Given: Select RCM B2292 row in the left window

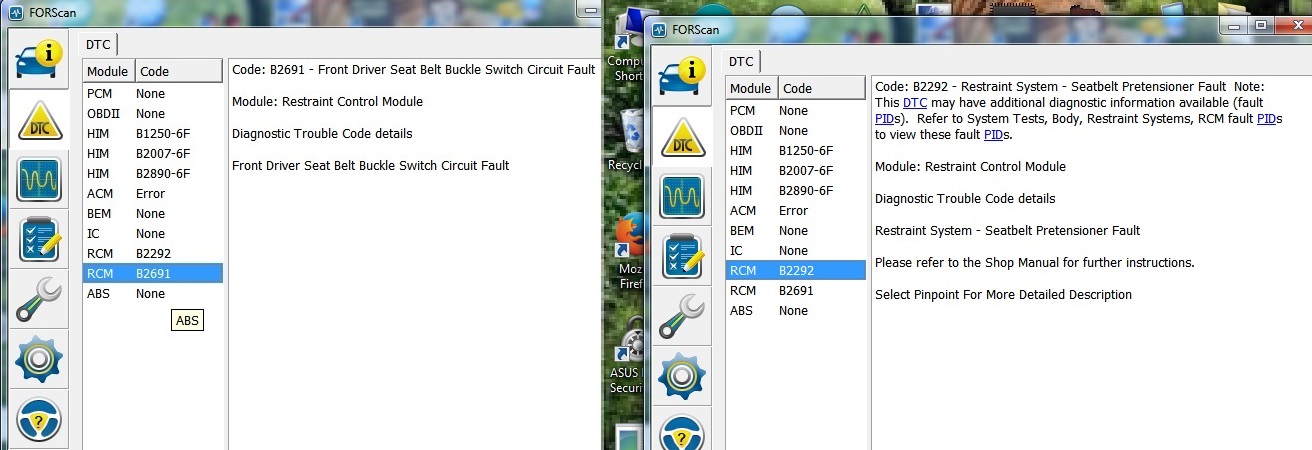Looking at the screenshot, I should tap(152, 254).
